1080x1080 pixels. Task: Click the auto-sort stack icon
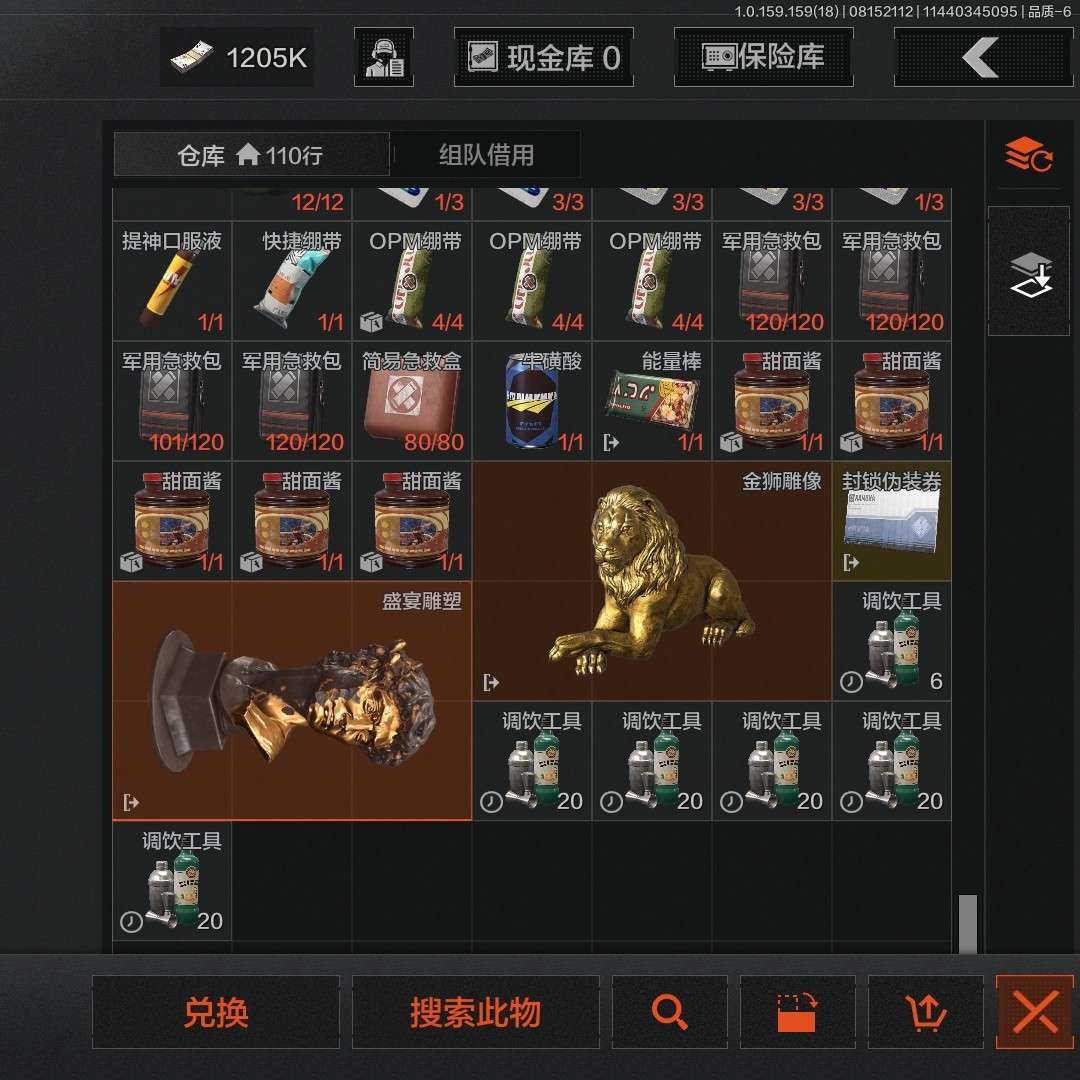tap(1028, 155)
